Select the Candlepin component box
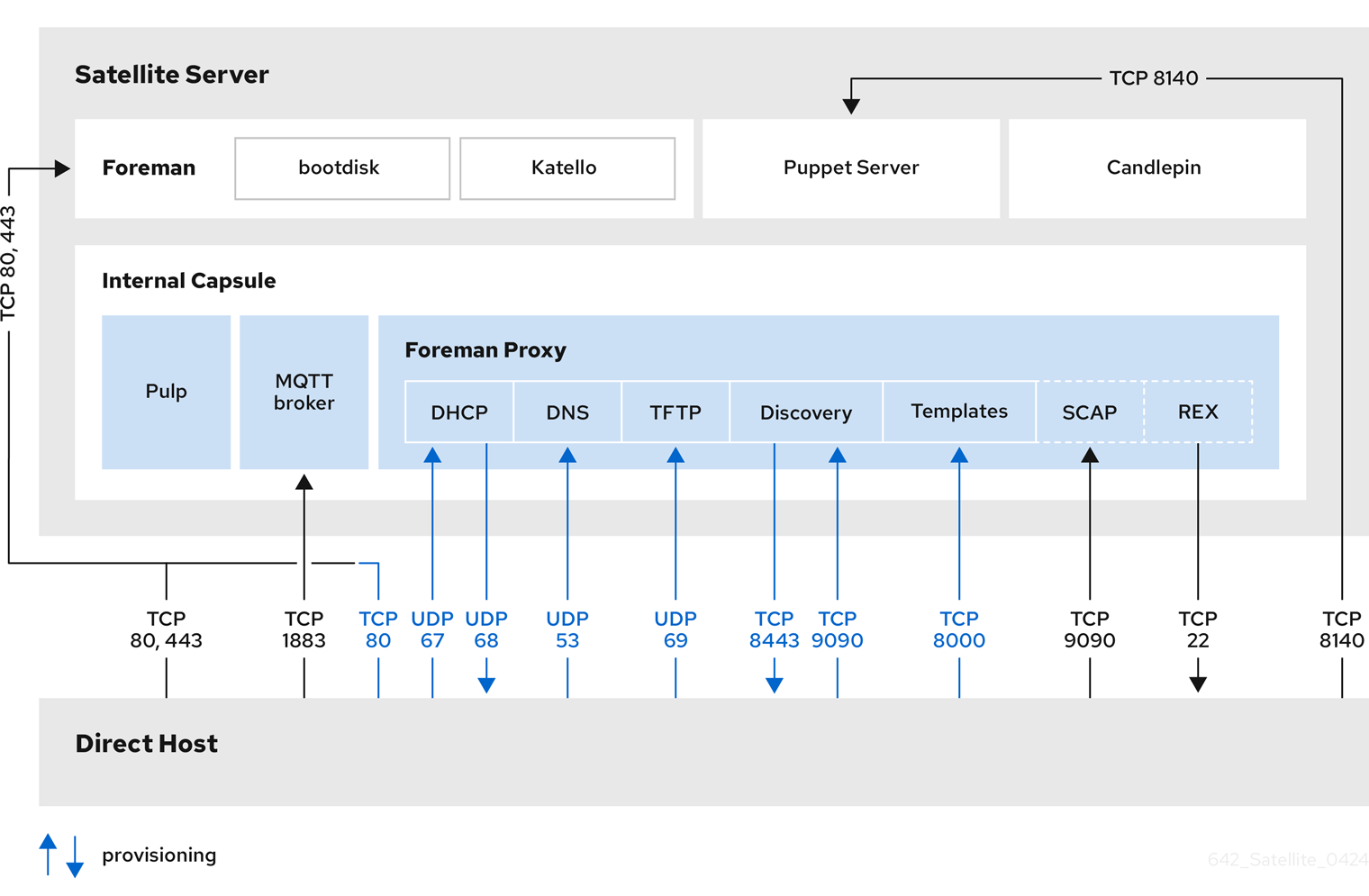1369x896 pixels. pyautogui.click(x=1156, y=168)
